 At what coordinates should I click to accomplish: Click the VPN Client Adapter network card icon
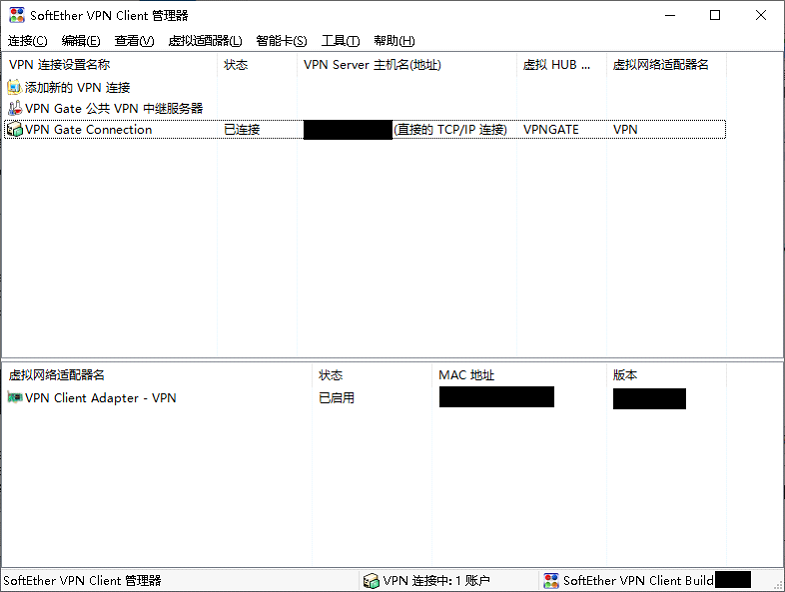click(15, 398)
